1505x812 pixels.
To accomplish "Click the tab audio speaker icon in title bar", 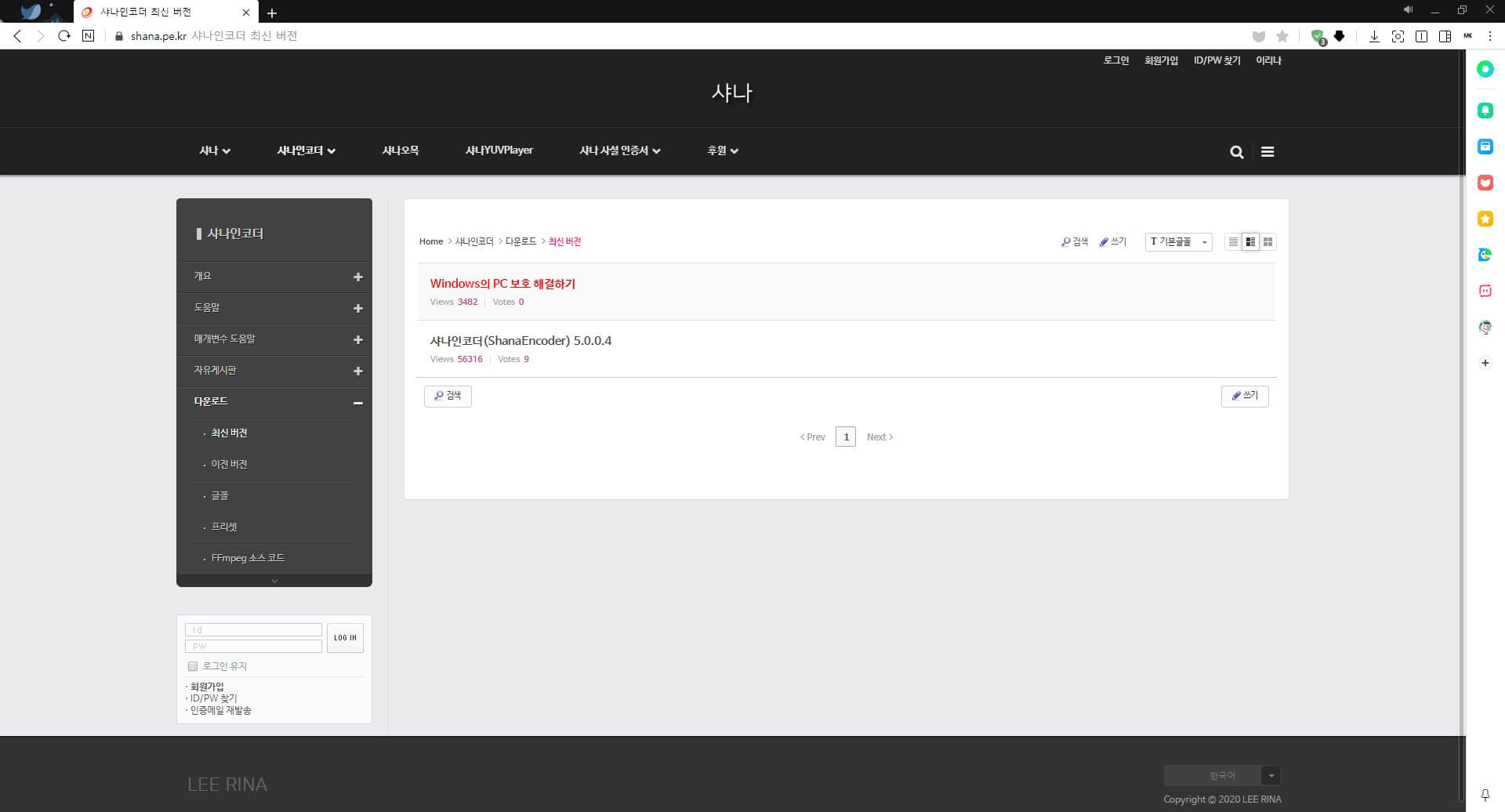I will [x=1408, y=10].
